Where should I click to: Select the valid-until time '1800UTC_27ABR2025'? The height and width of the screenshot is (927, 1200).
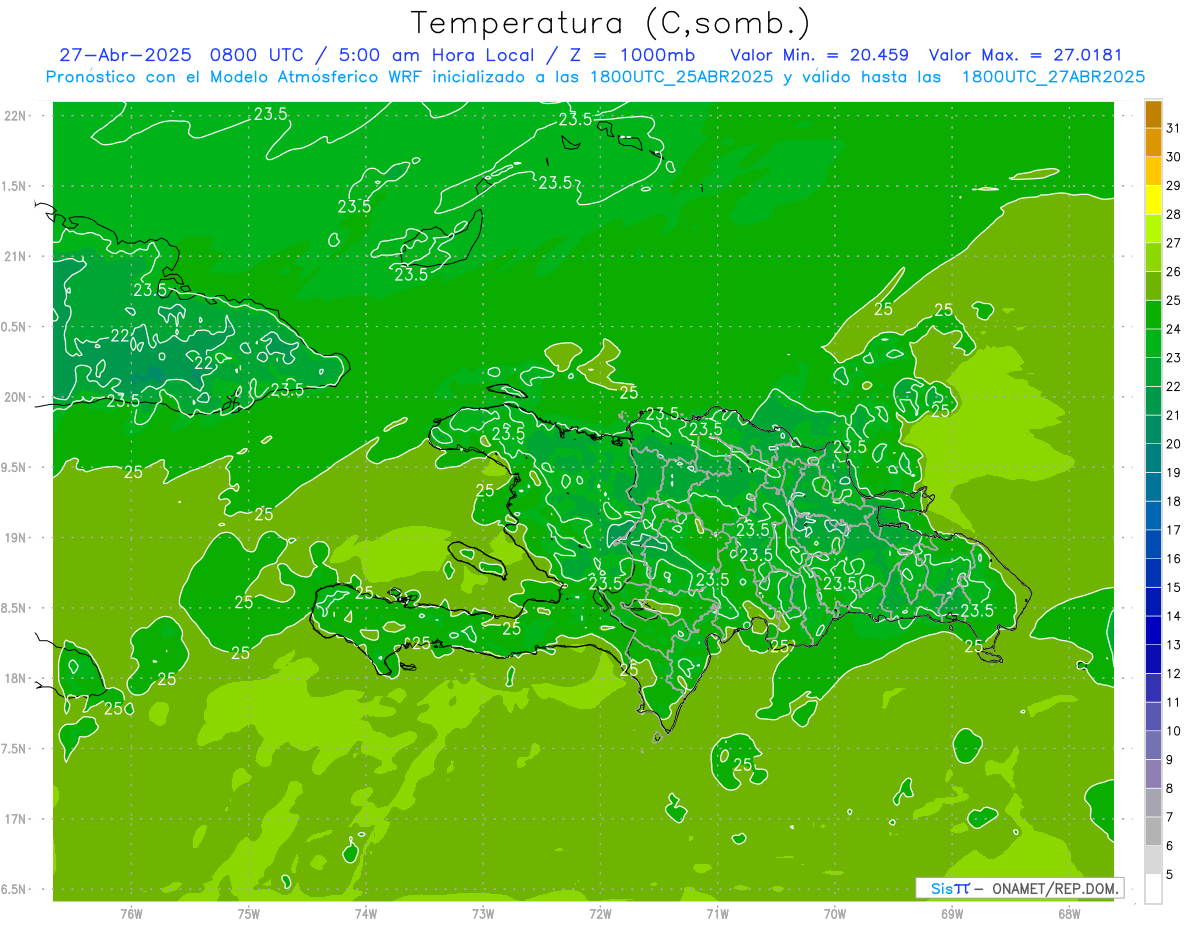click(1053, 77)
